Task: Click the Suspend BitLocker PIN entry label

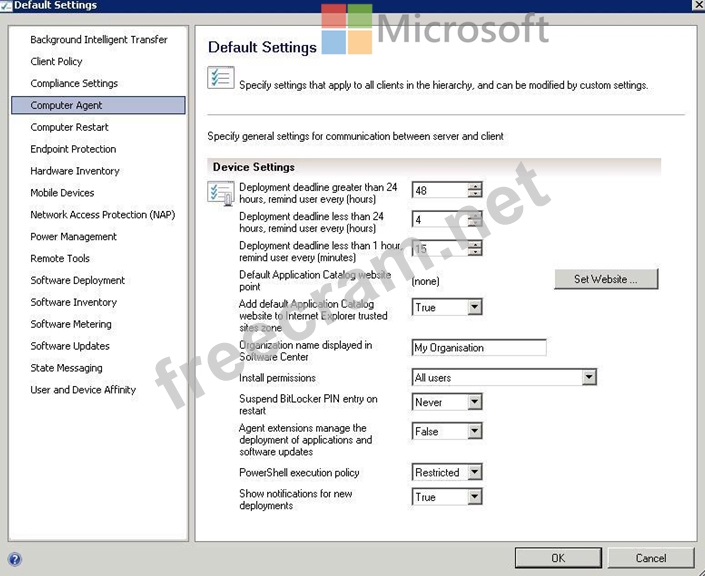Action: 308,405
